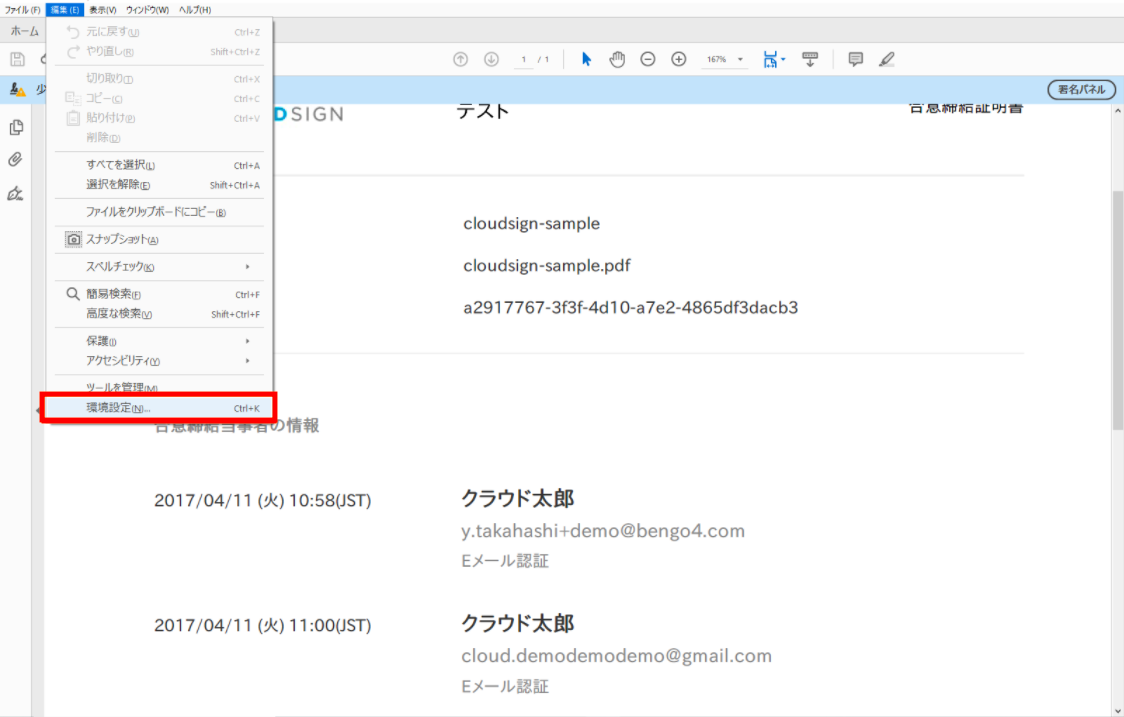Open the ヘルプ menu
The image size is (1124, 717).
click(195, 10)
